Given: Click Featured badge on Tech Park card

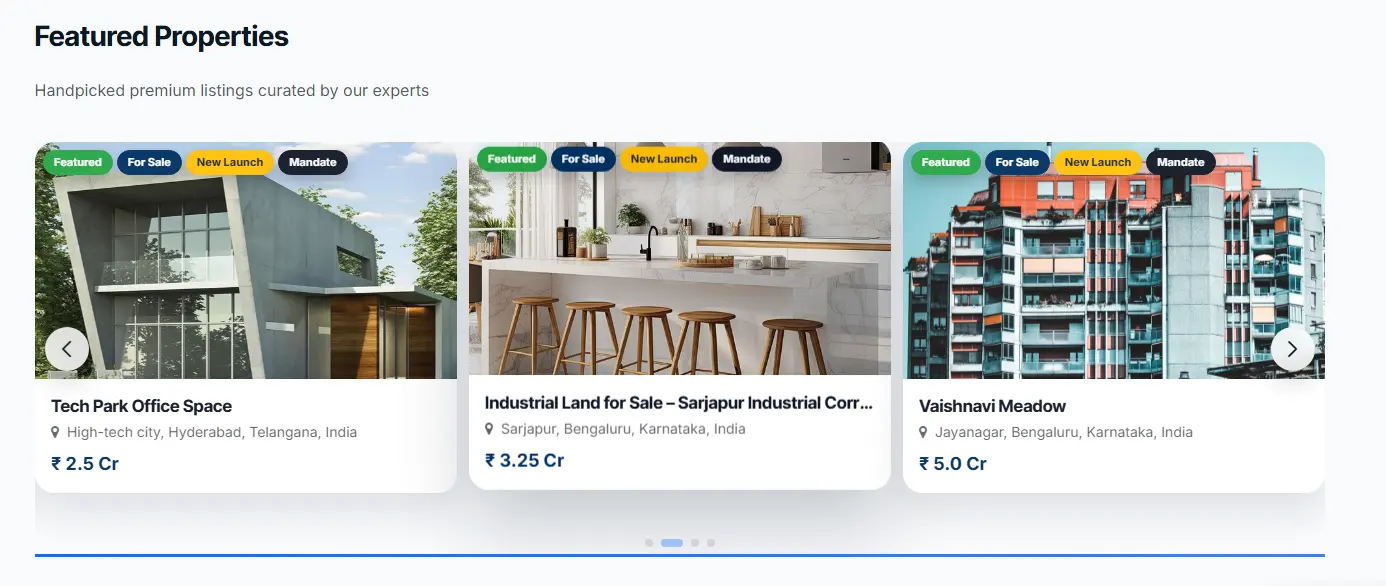Looking at the screenshot, I should tap(78, 162).
